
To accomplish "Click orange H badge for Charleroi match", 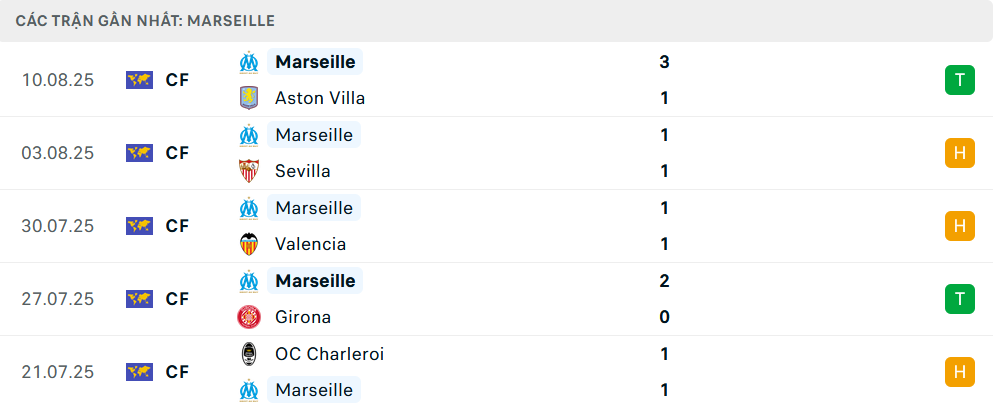I will [959, 372].
